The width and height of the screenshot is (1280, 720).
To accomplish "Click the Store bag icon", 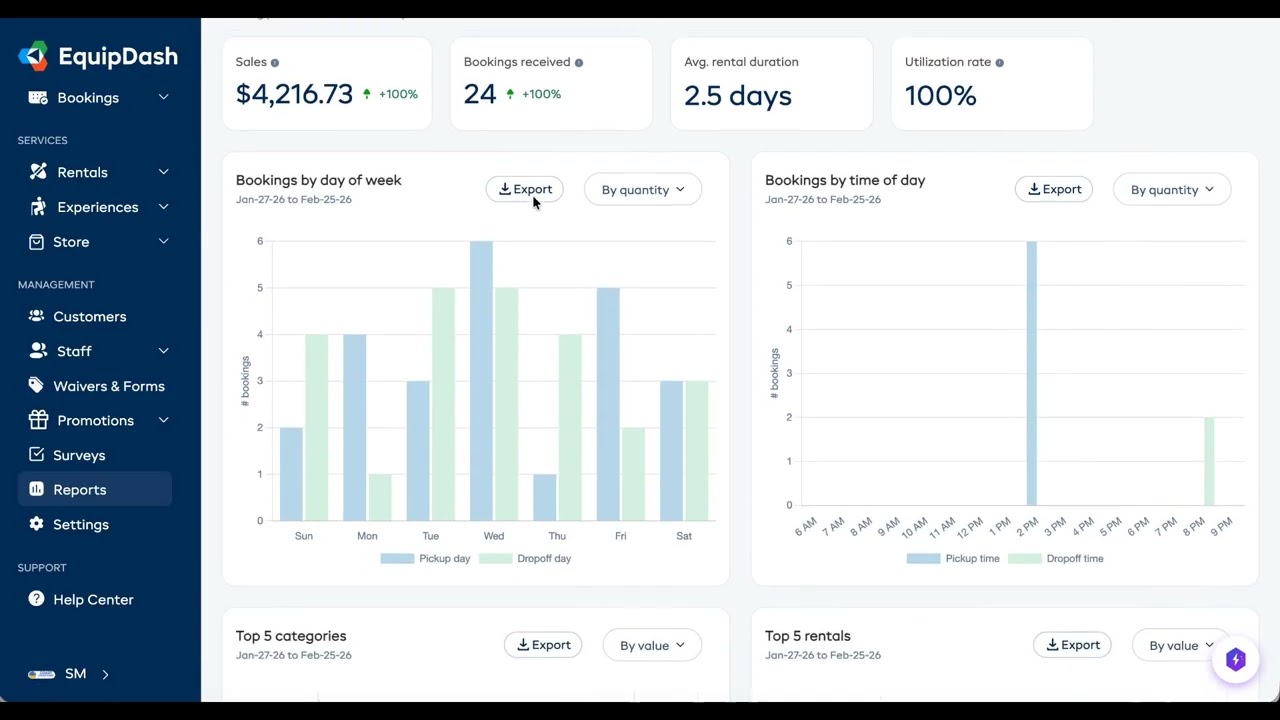I will coord(37,242).
